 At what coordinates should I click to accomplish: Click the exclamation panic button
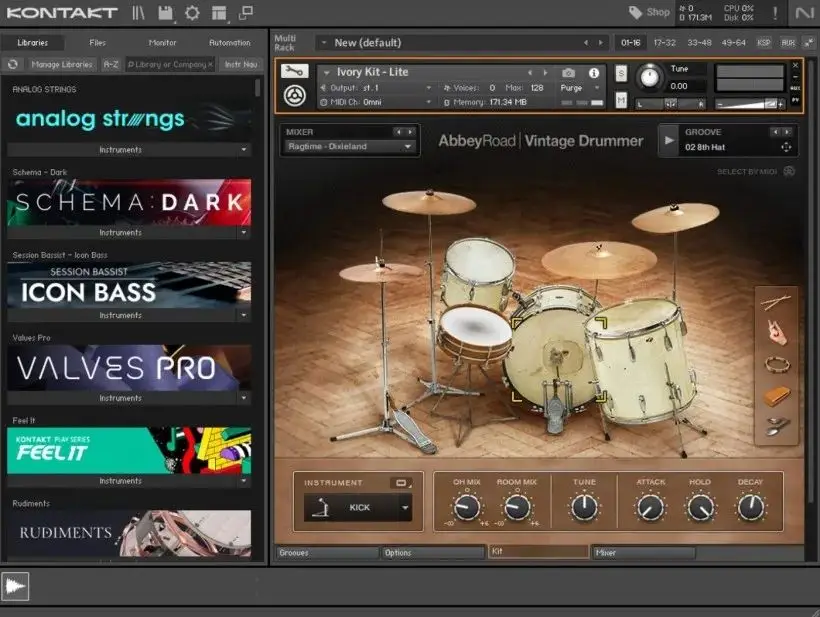(x=775, y=13)
